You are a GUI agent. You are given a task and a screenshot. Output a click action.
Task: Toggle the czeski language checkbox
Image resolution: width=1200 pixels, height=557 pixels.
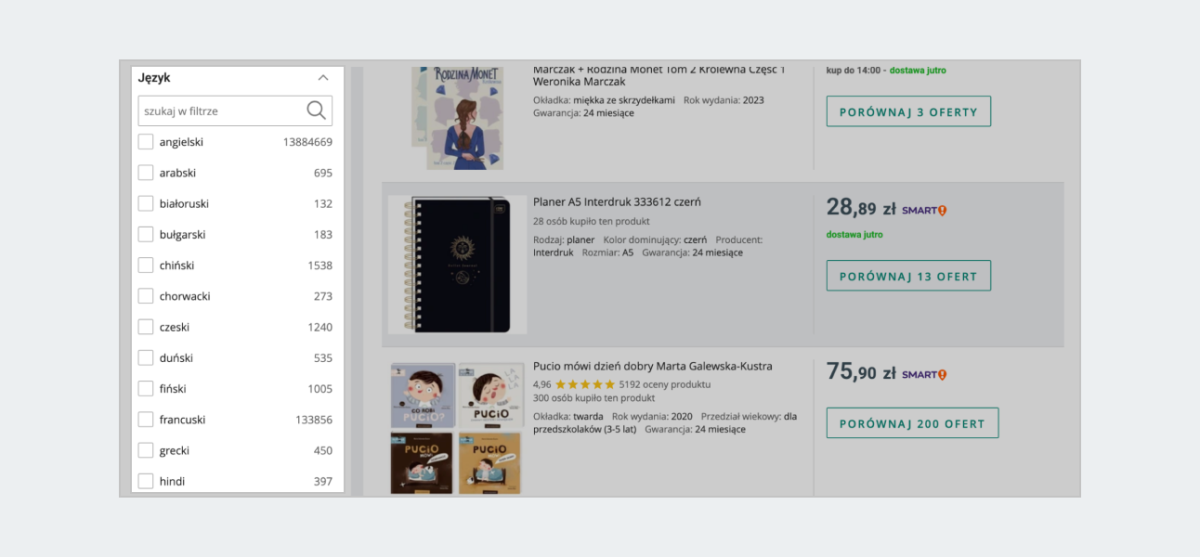click(x=146, y=327)
